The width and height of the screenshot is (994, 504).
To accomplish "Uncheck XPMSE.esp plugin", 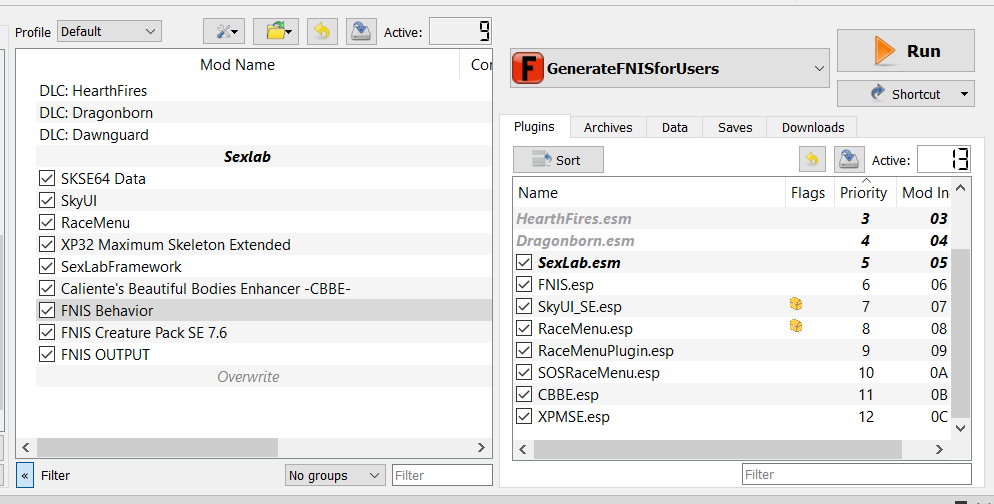I will 524,416.
